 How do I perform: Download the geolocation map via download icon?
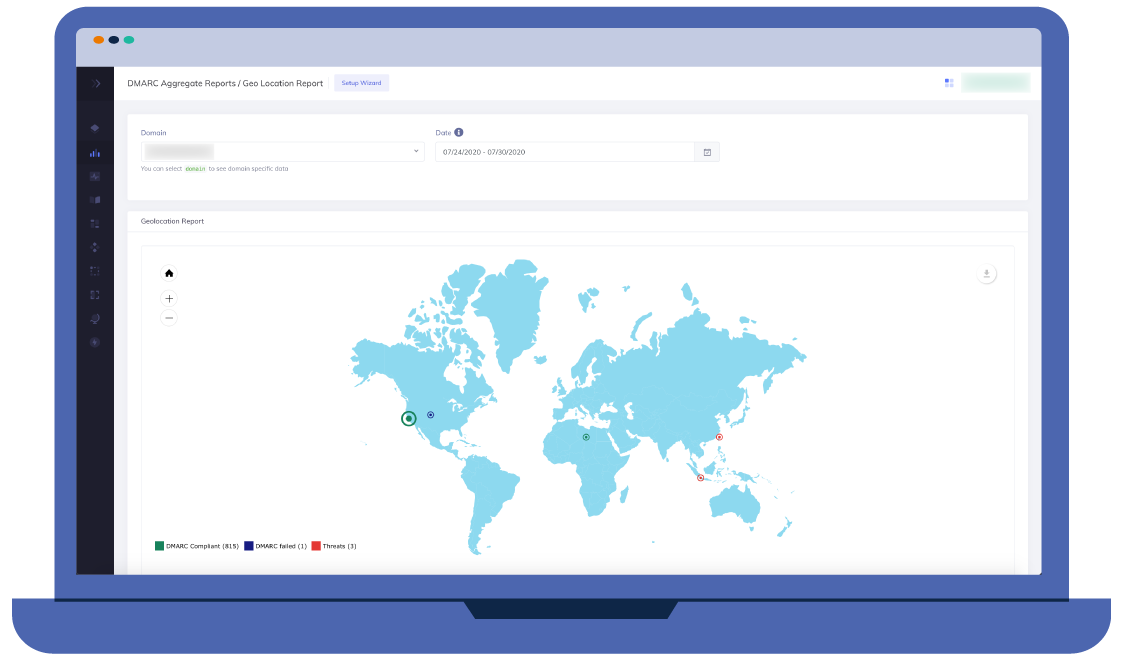[x=987, y=272]
